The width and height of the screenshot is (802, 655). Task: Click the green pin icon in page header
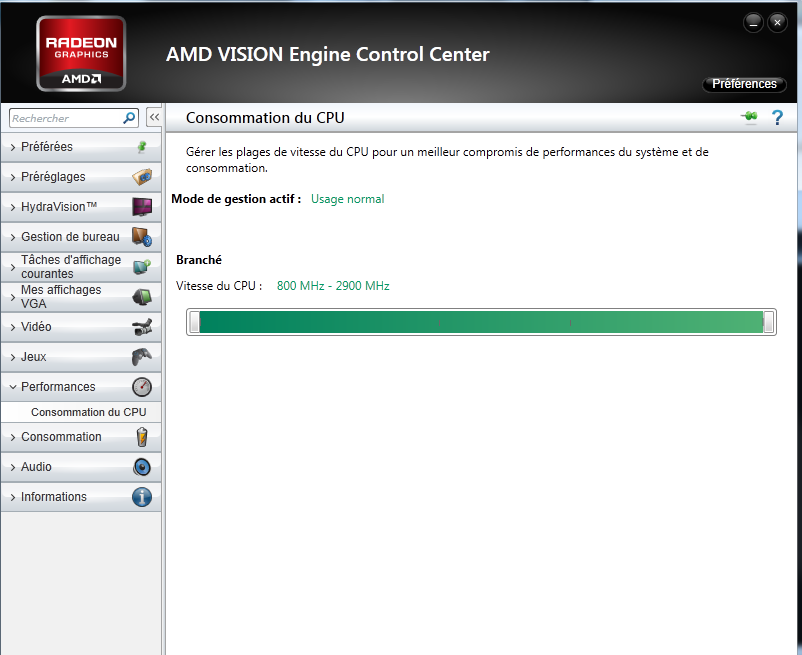click(750, 117)
